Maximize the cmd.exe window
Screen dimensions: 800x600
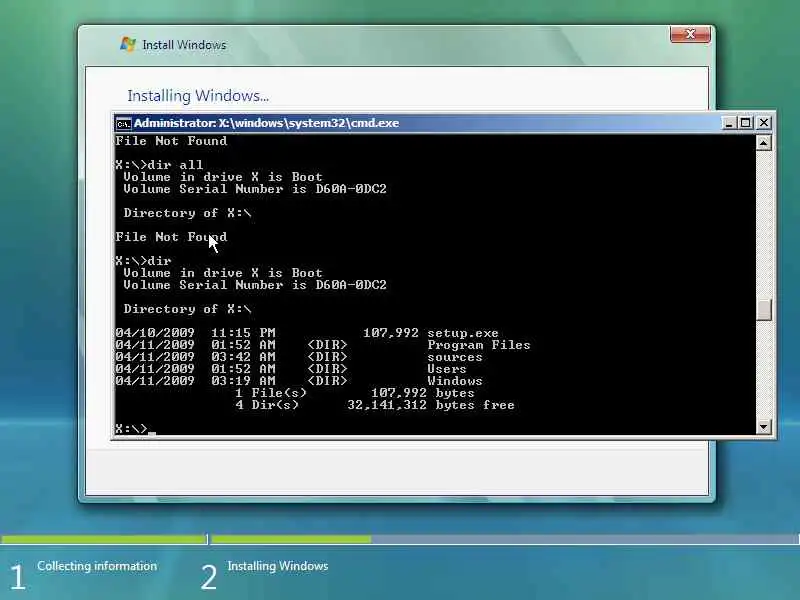tap(746, 123)
